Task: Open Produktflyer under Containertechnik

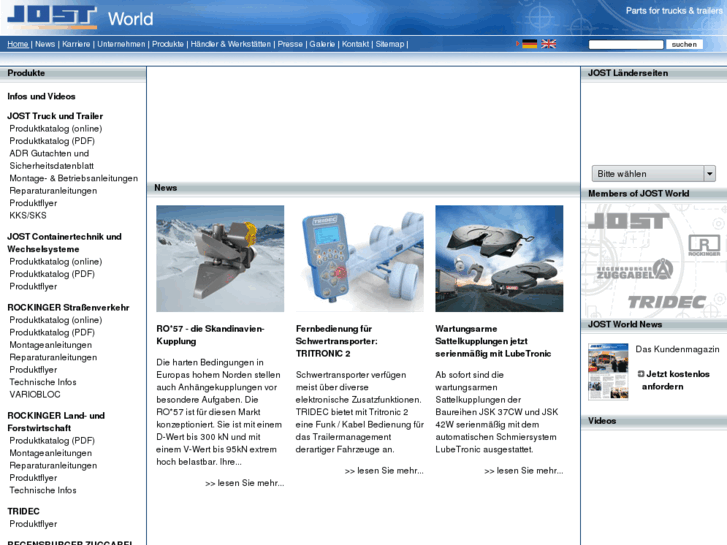Action: 33,287
